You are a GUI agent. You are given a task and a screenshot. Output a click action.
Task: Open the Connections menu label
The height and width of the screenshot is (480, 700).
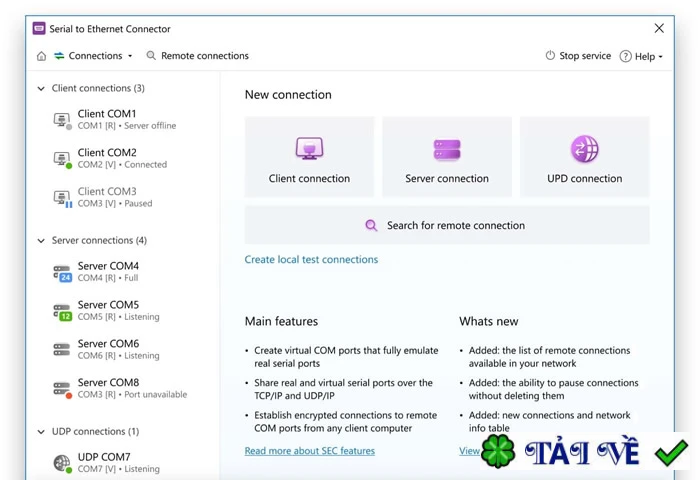(x=95, y=56)
